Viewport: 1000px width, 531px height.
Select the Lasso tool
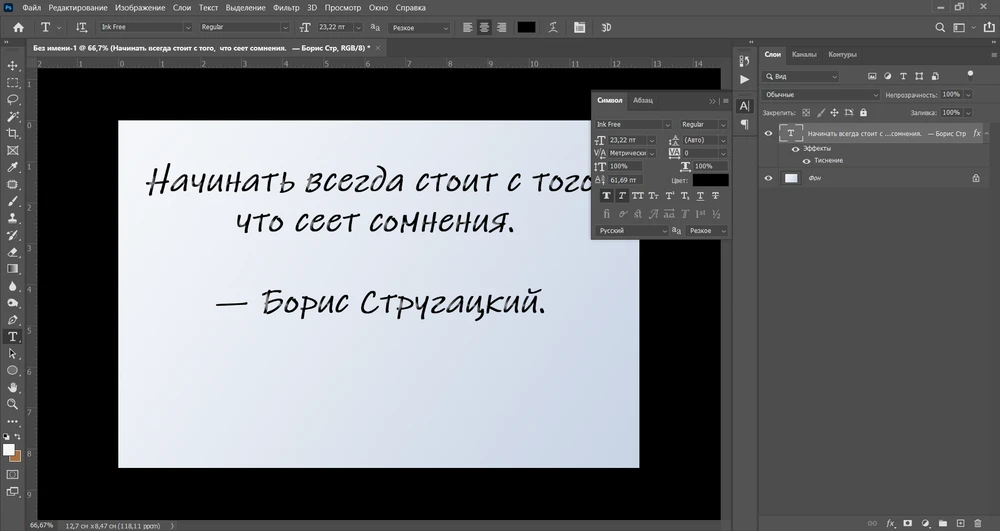click(x=13, y=100)
